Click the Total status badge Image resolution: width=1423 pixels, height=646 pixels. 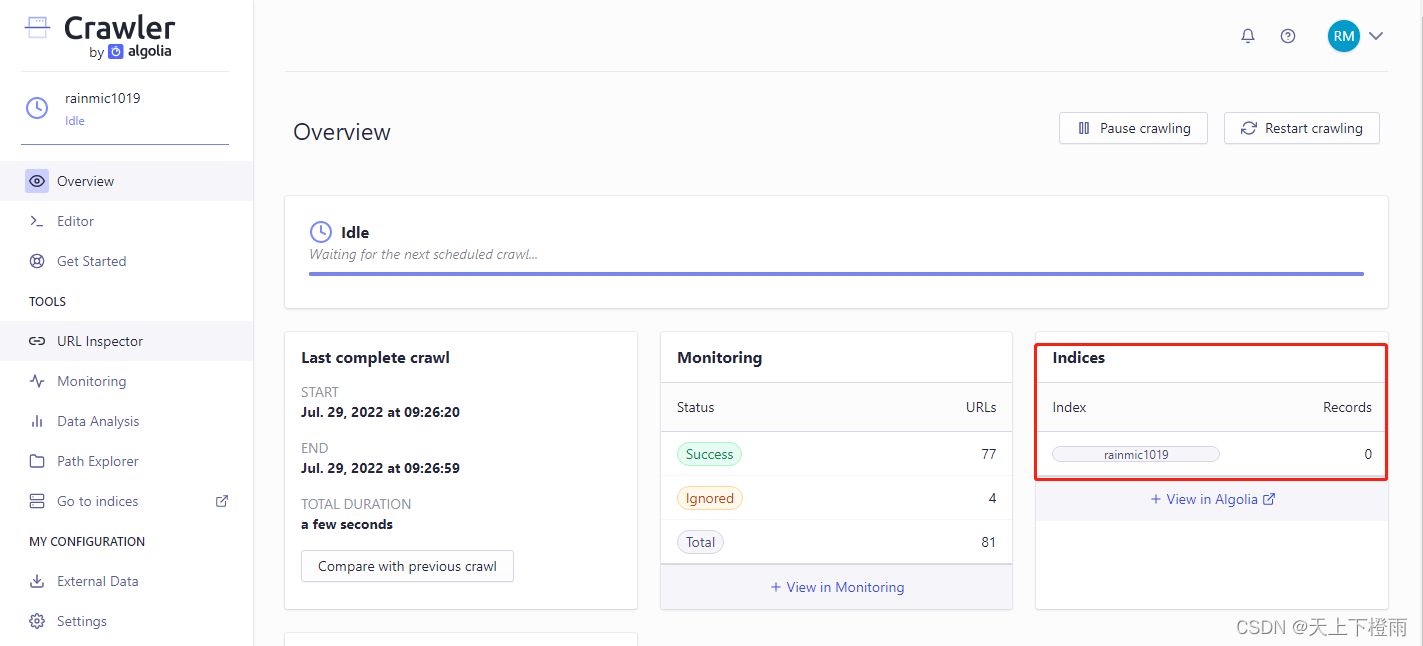coord(700,542)
